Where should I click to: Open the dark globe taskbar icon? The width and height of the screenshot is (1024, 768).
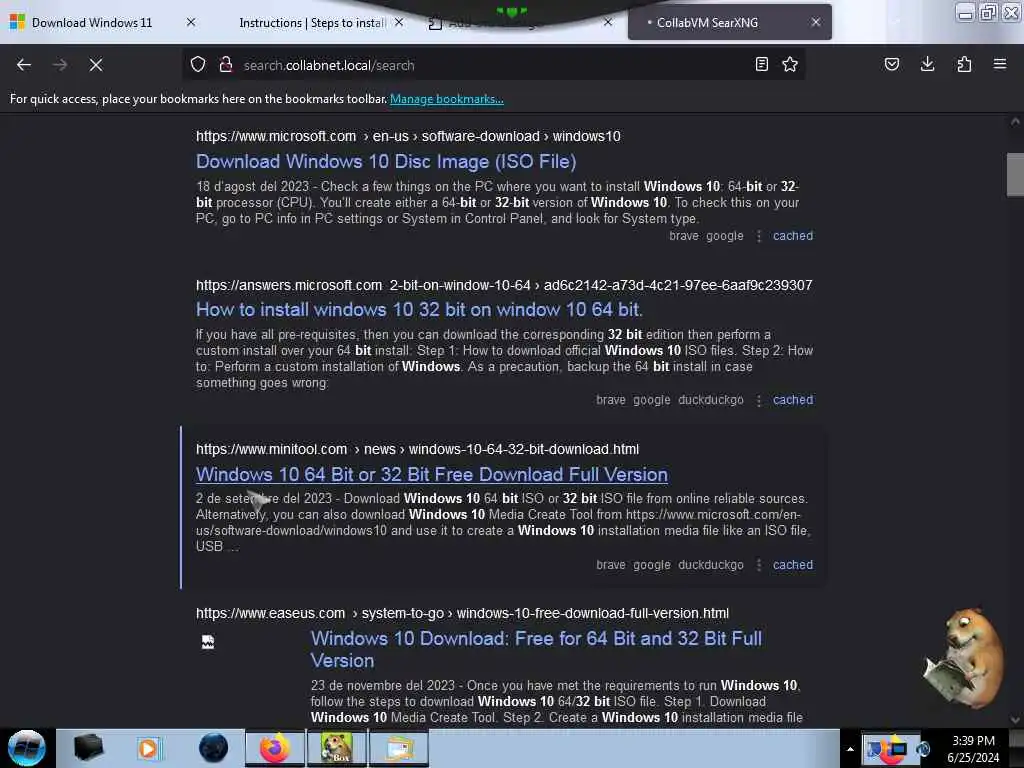tap(213, 748)
